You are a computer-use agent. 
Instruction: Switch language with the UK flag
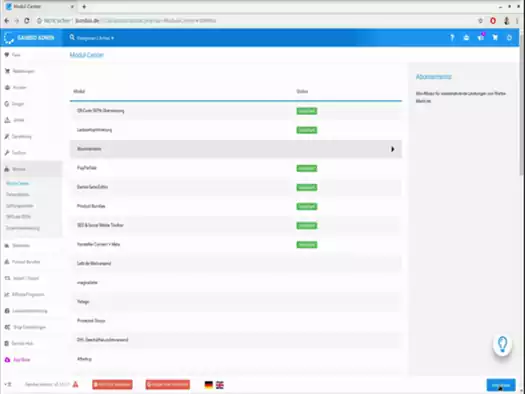click(220, 385)
